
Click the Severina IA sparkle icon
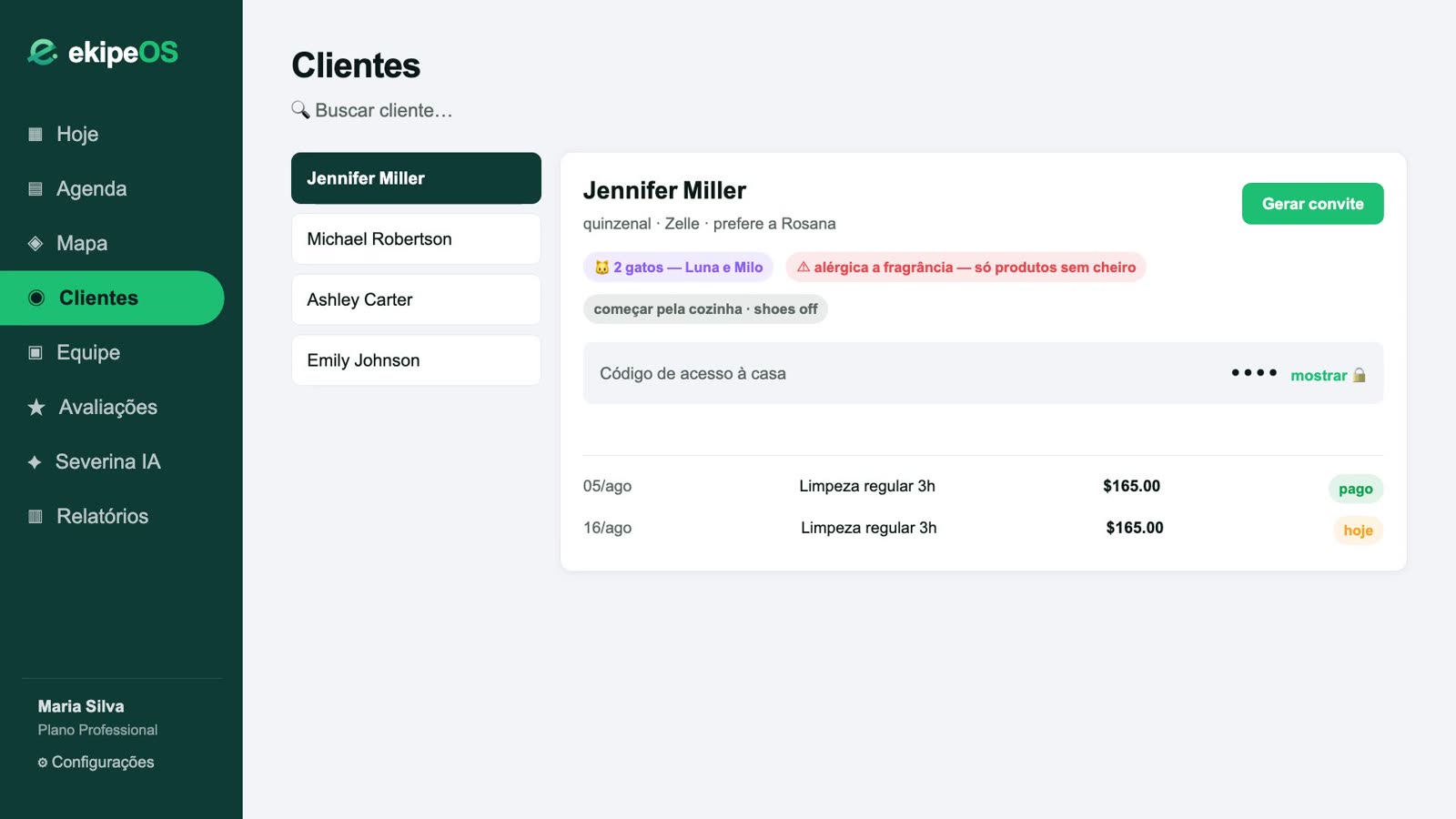[x=35, y=462]
